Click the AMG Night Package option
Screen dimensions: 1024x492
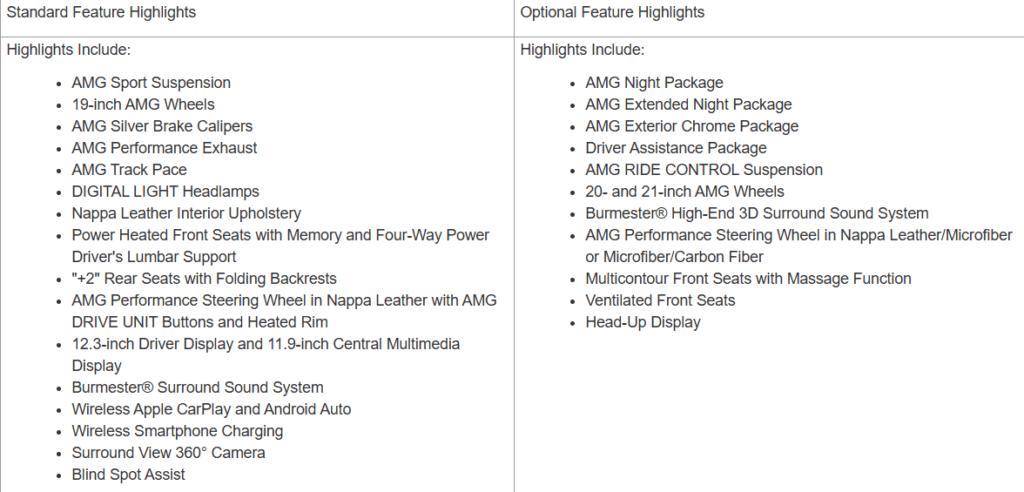654,83
